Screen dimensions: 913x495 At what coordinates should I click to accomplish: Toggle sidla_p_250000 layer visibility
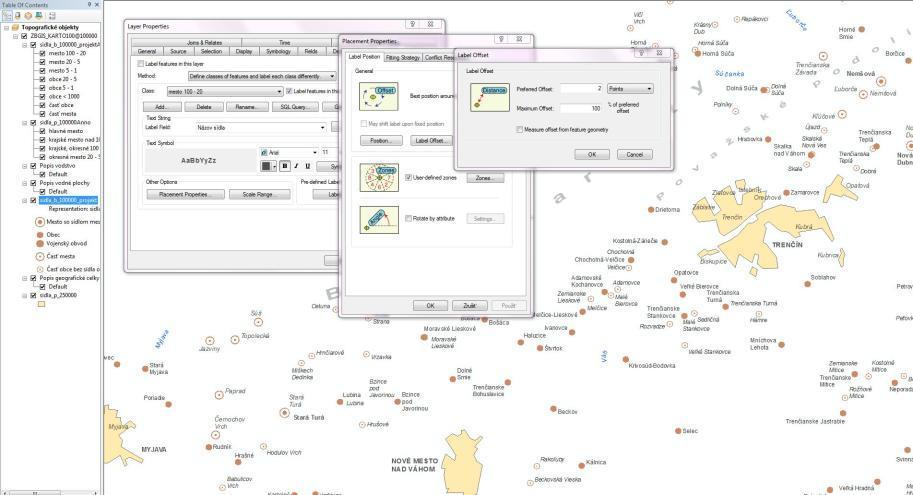pos(33,295)
